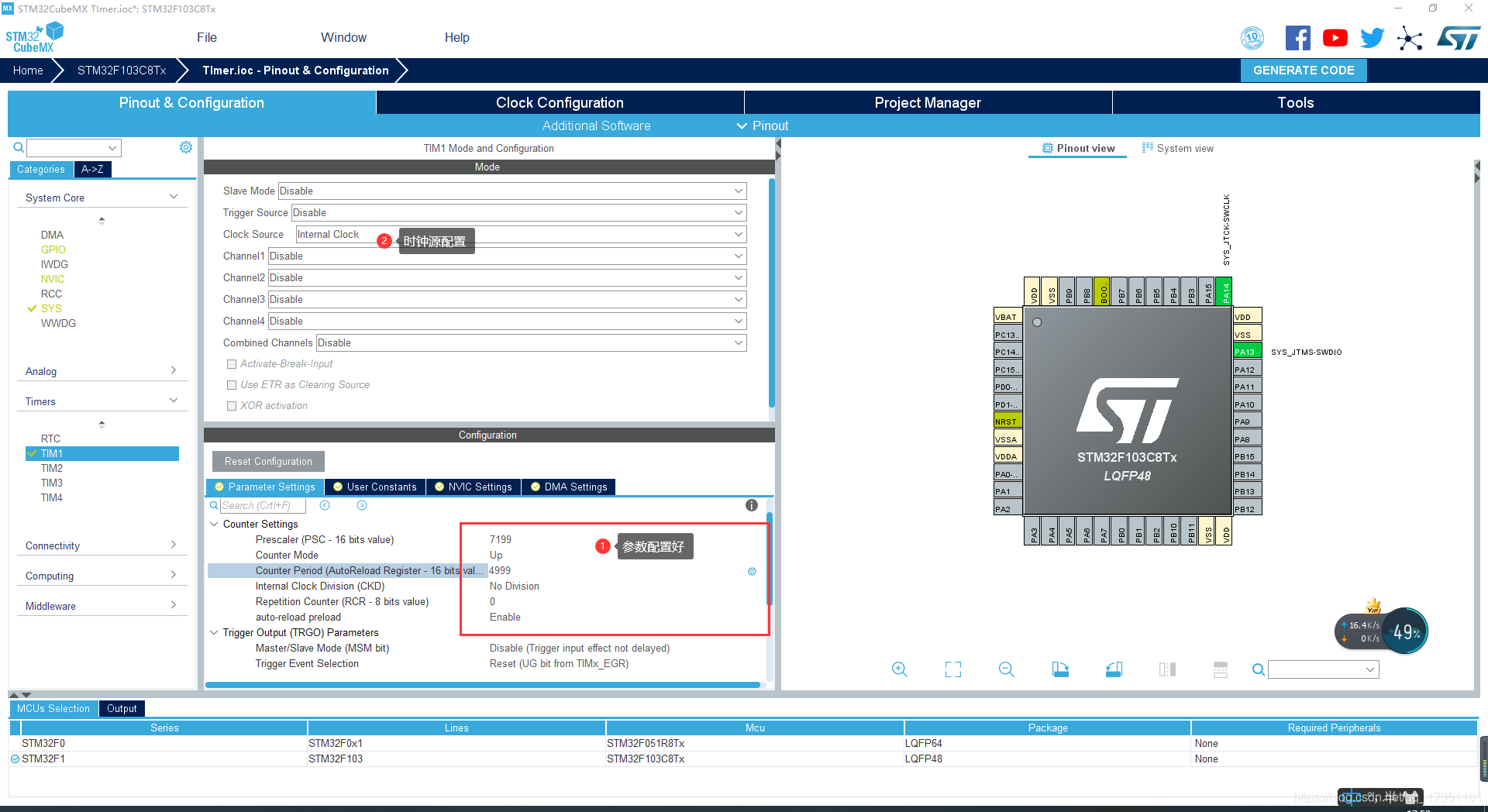Screen dimensions: 1488x812
Task: Open the Output tab
Action: tap(122, 708)
